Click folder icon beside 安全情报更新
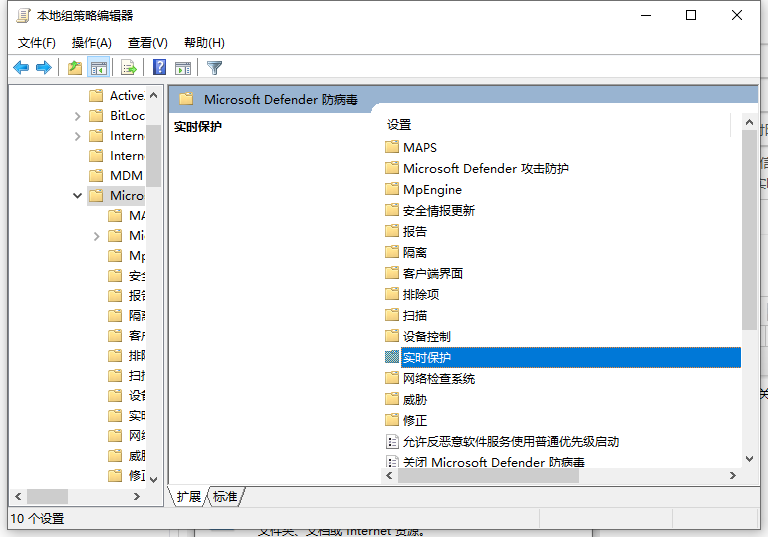Viewport: 768px width, 537px height. pyautogui.click(x=392, y=210)
